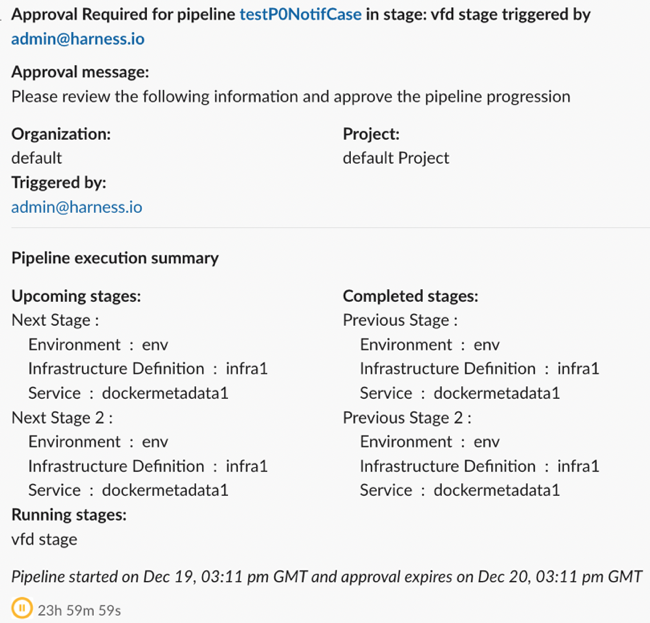Select the Next Stage 2 label
The width and height of the screenshot is (650, 623).
[62, 418]
